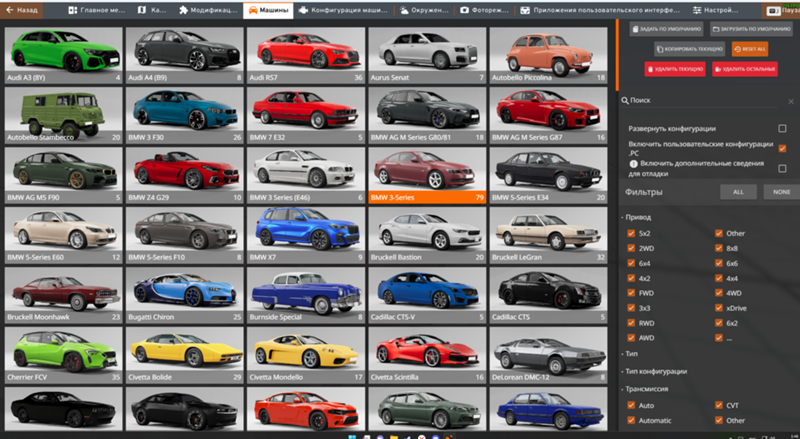The image size is (800, 439).
Task: Toggle the RWD drive filter
Action: click(x=631, y=323)
